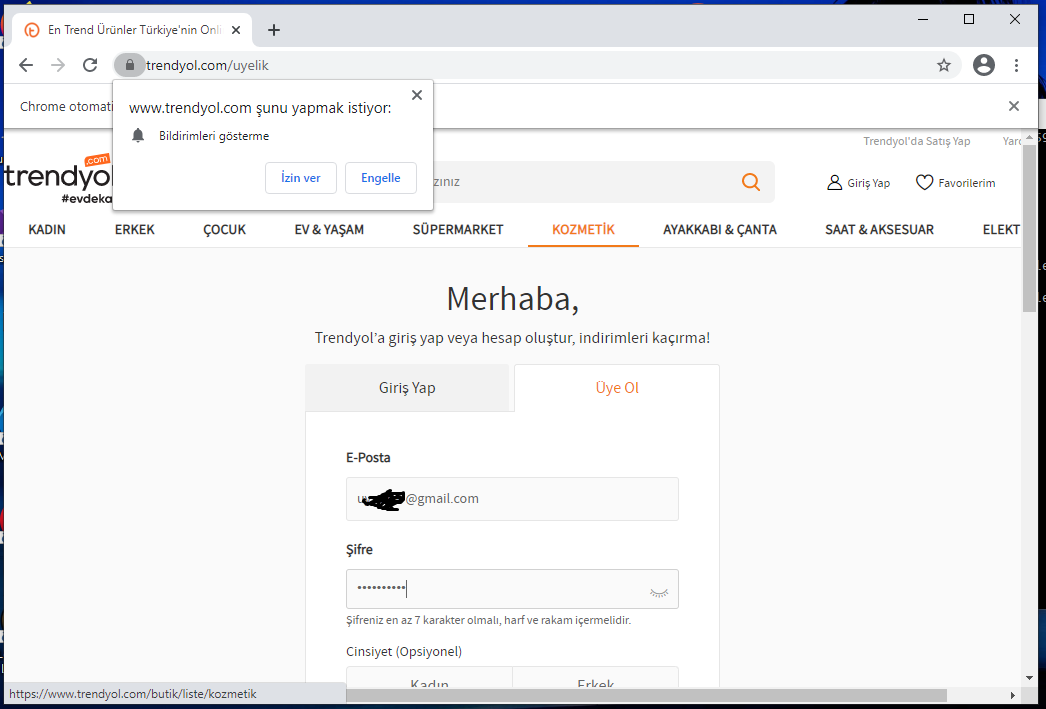This screenshot has height=709, width=1046.
Task: Dismiss the notification permission popup
Action: tap(417, 95)
